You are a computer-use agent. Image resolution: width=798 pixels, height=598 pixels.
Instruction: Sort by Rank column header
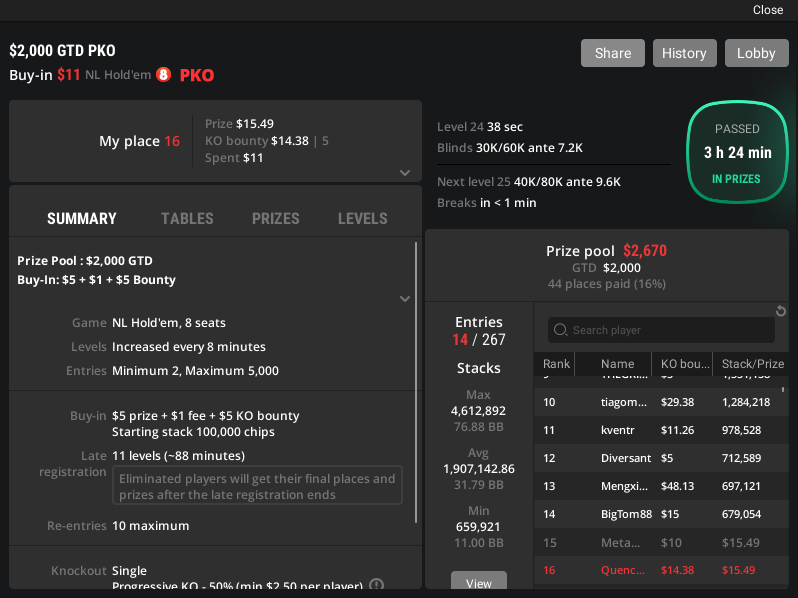(556, 363)
